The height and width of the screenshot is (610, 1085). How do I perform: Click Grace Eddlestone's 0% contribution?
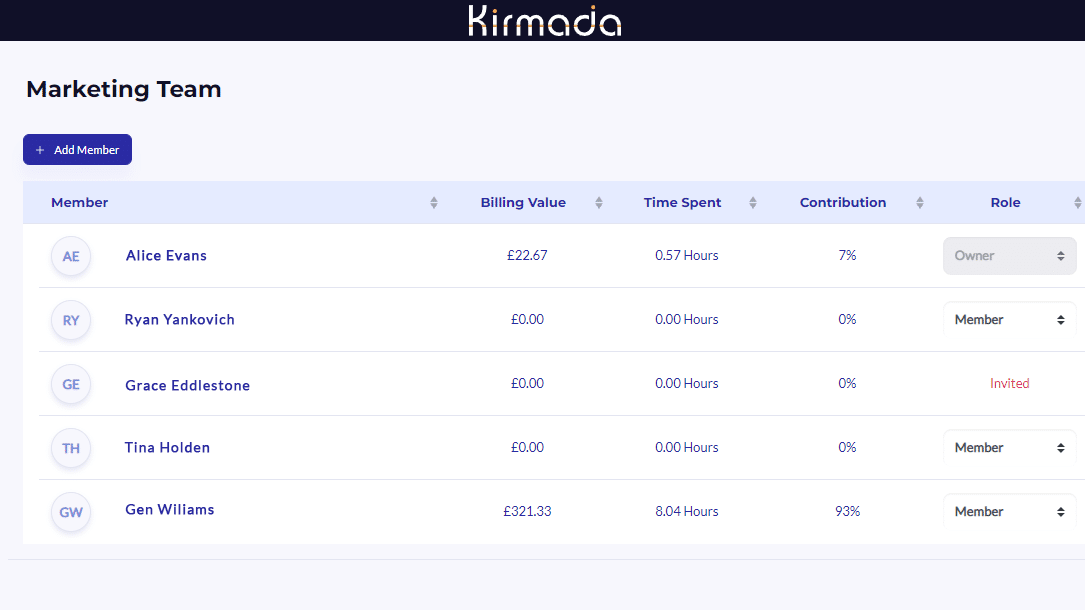[847, 383]
